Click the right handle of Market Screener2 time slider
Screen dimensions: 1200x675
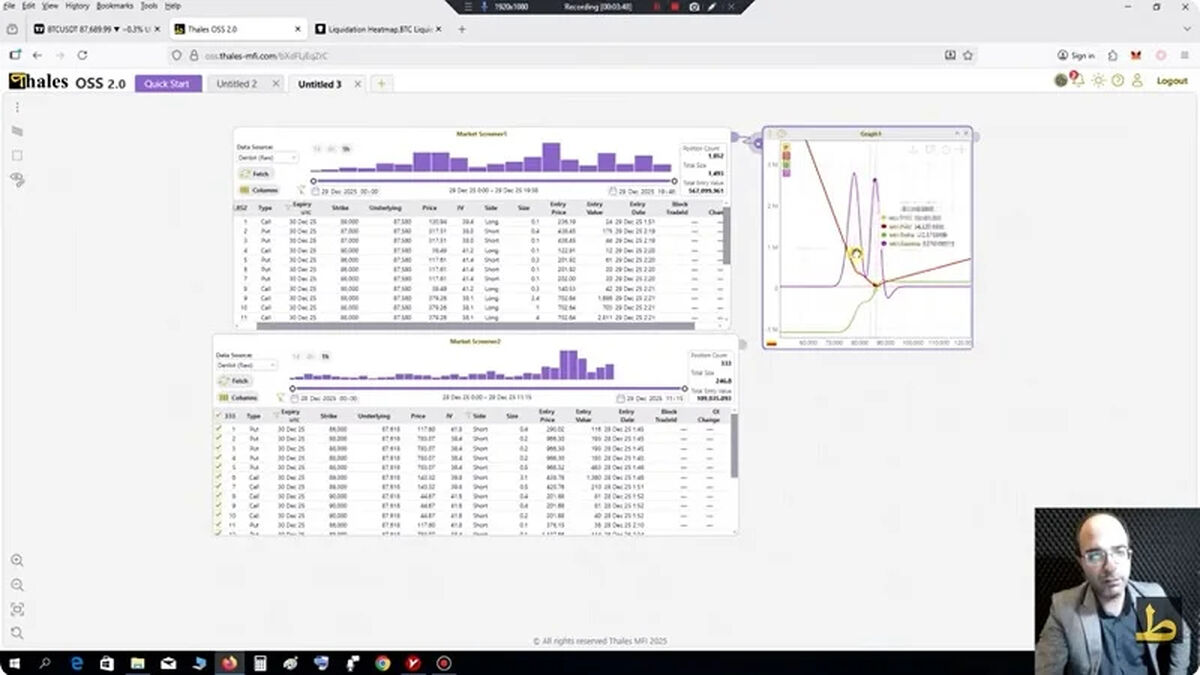pyautogui.click(x=685, y=388)
